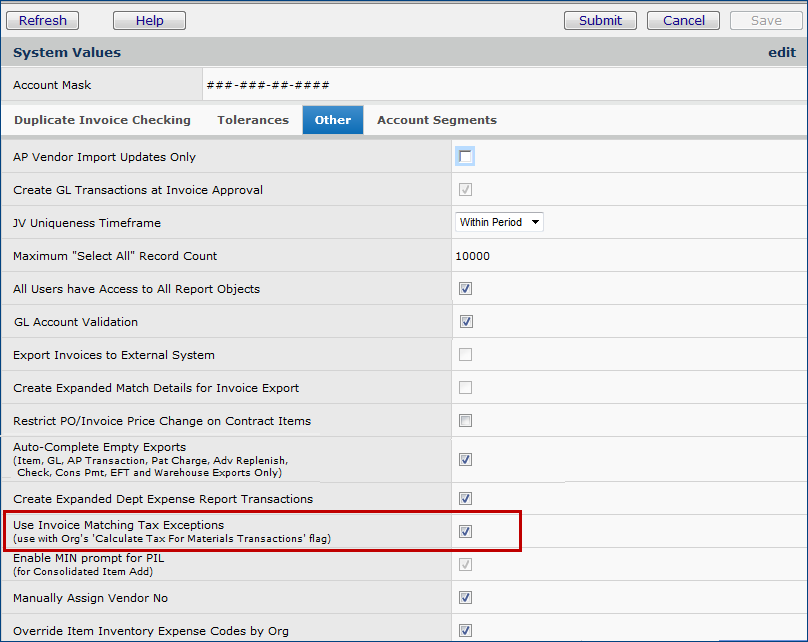
Task: Open the Tolerances tab
Action: pos(253,120)
